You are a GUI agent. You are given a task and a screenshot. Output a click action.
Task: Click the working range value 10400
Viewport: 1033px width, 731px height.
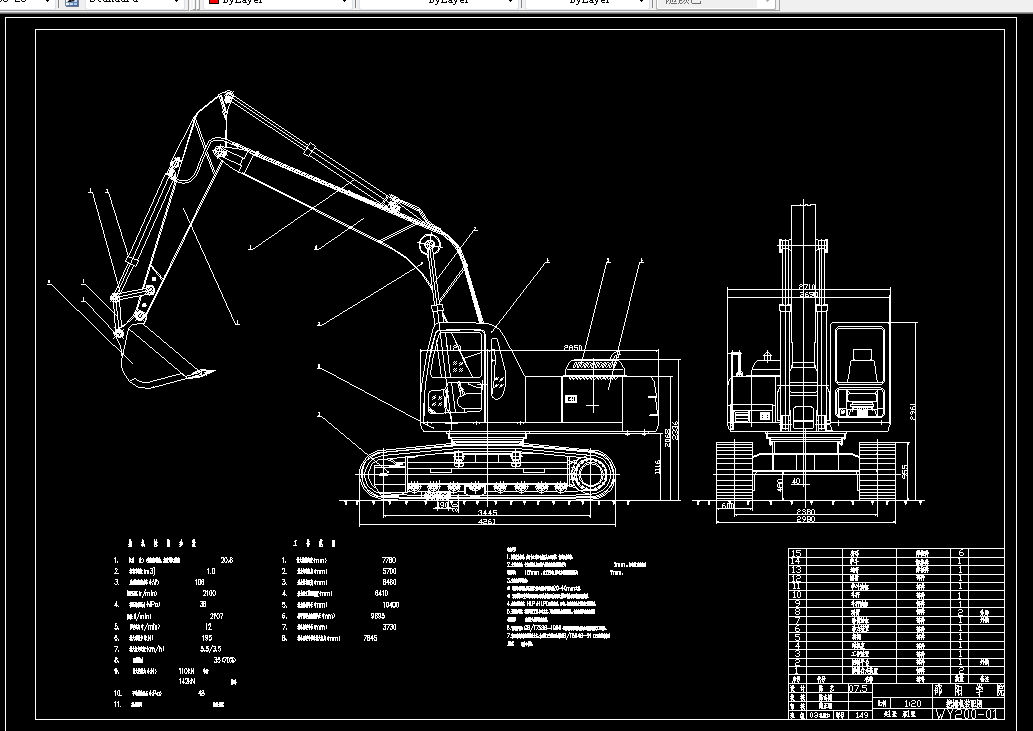coord(391,605)
